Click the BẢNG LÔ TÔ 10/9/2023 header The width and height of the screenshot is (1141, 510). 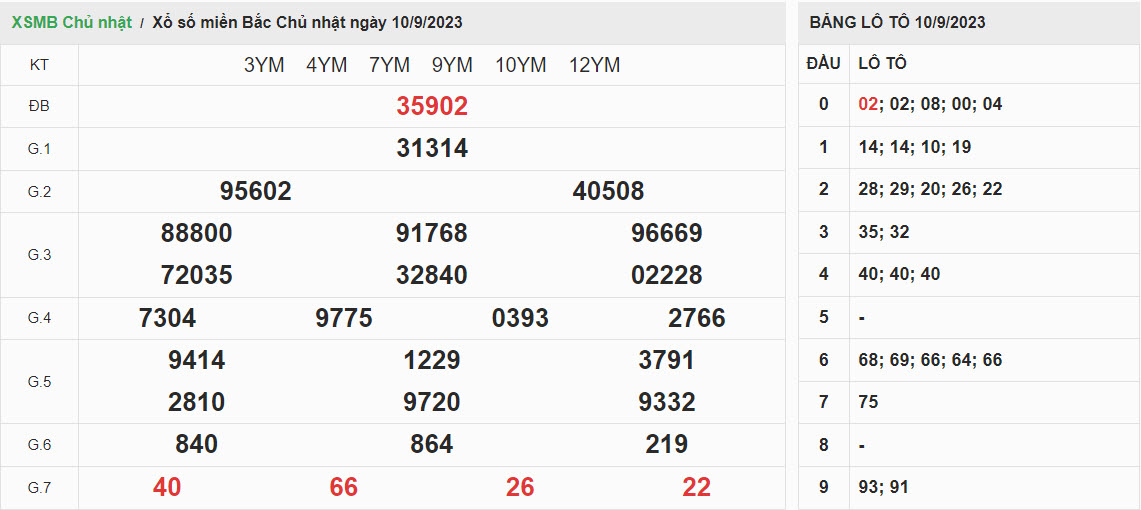tap(897, 22)
